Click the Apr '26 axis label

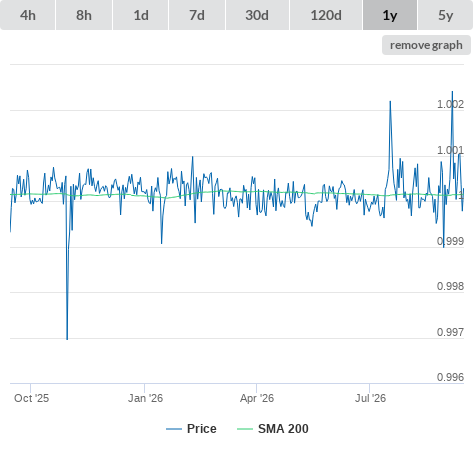tap(257, 398)
